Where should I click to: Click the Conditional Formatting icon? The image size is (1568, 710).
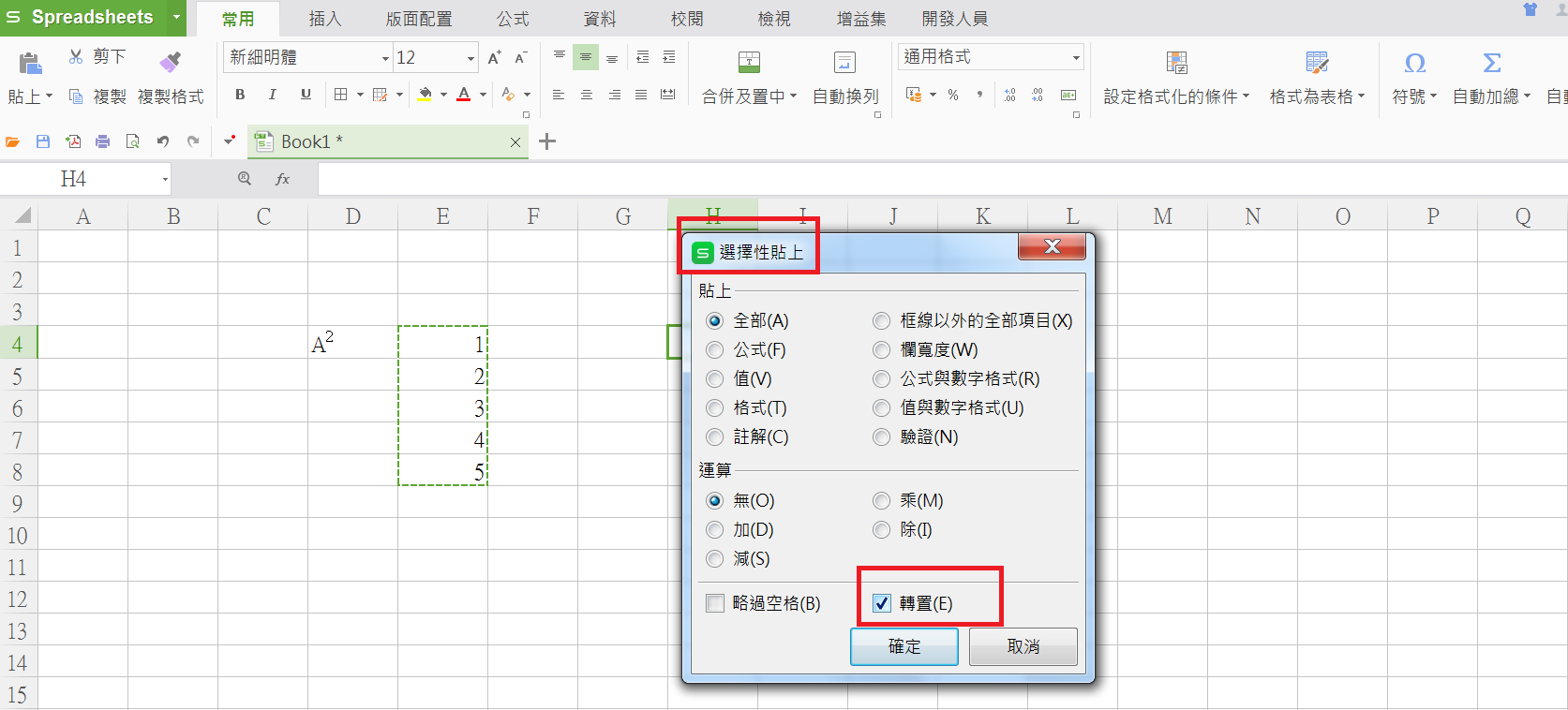(x=1177, y=63)
